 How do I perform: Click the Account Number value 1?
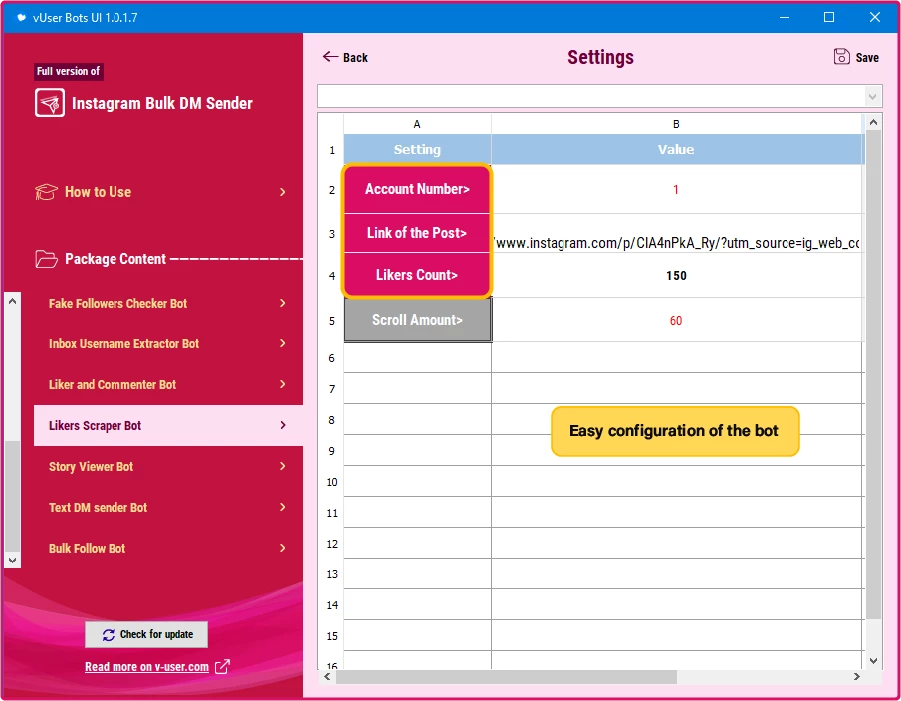click(676, 189)
